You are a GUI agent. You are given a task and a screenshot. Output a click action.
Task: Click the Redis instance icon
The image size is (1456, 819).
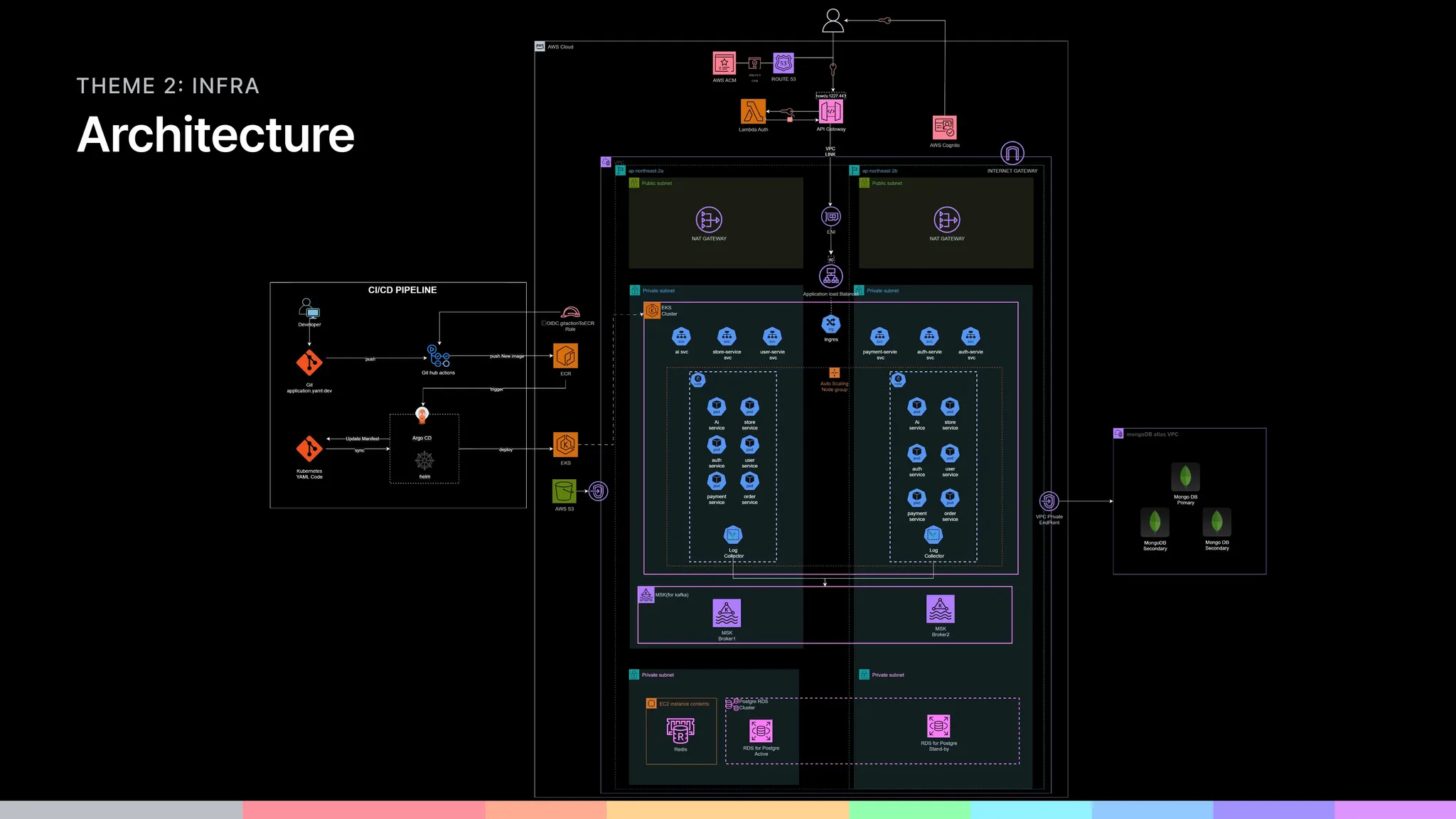[x=680, y=730]
